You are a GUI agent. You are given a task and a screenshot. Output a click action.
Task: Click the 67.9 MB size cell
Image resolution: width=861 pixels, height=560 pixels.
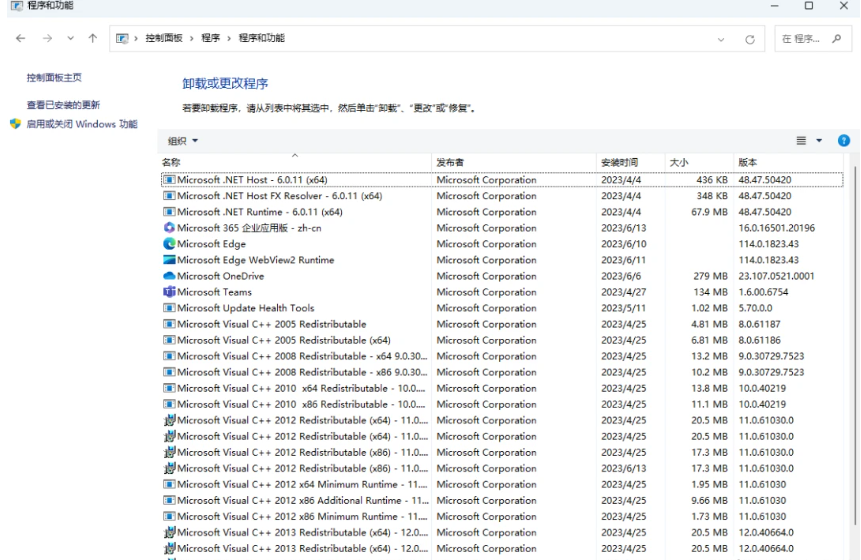pos(709,211)
